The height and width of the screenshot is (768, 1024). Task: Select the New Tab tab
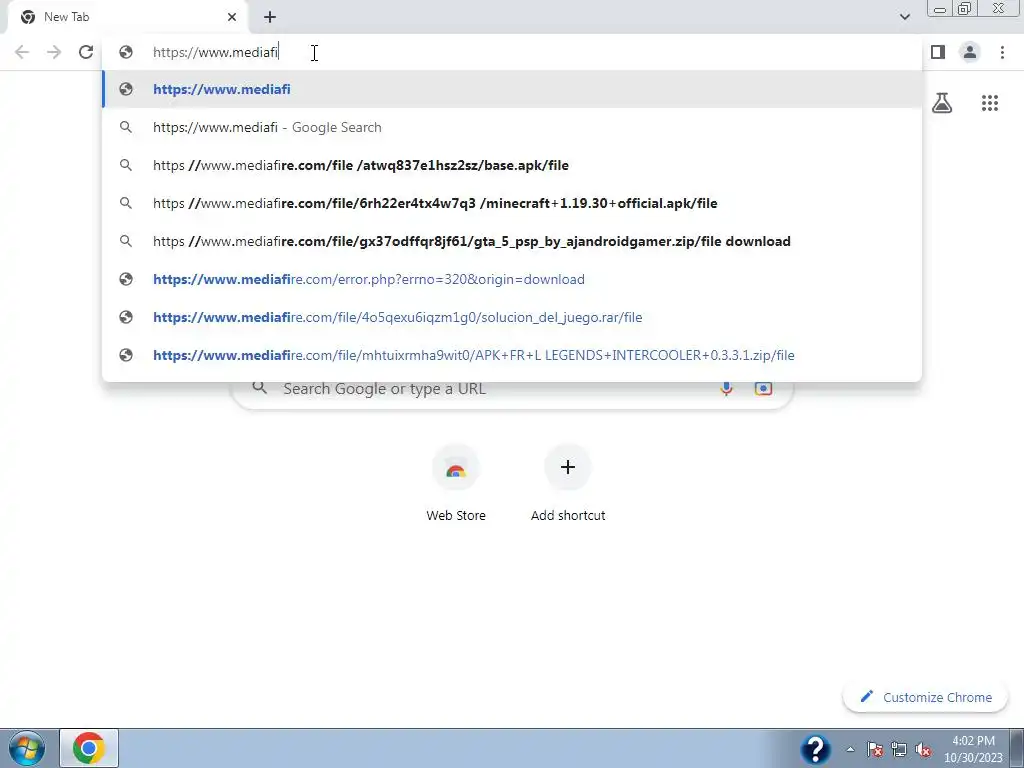click(x=127, y=17)
